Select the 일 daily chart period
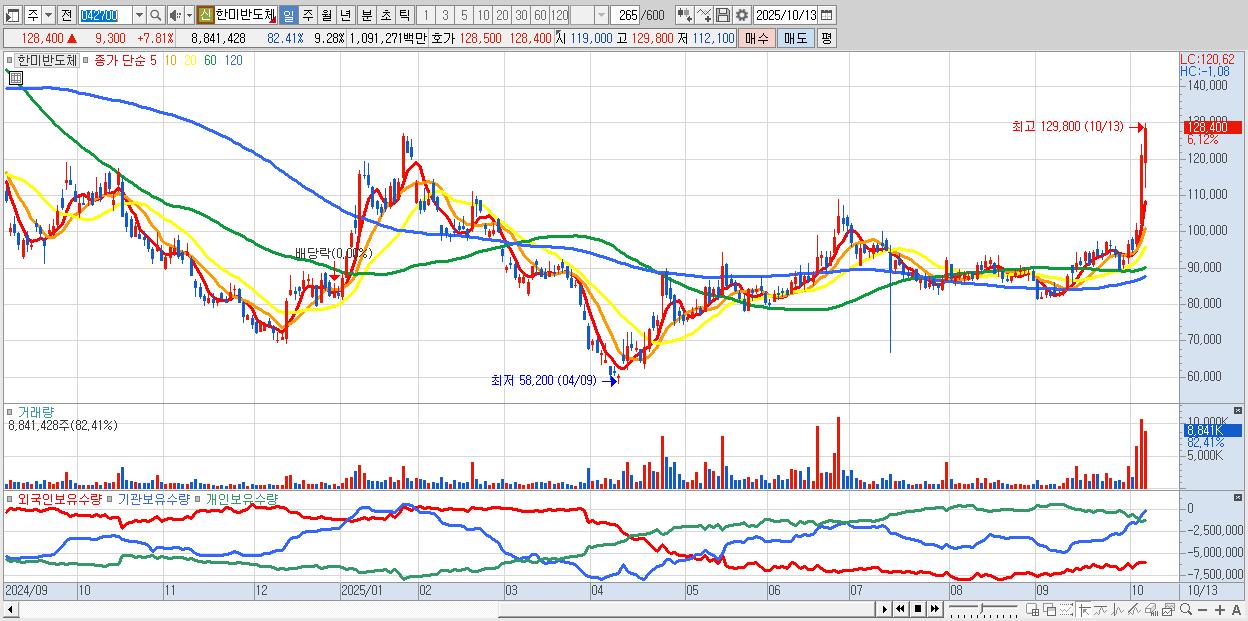Screen dimensions: 1248x621 [288, 15]
